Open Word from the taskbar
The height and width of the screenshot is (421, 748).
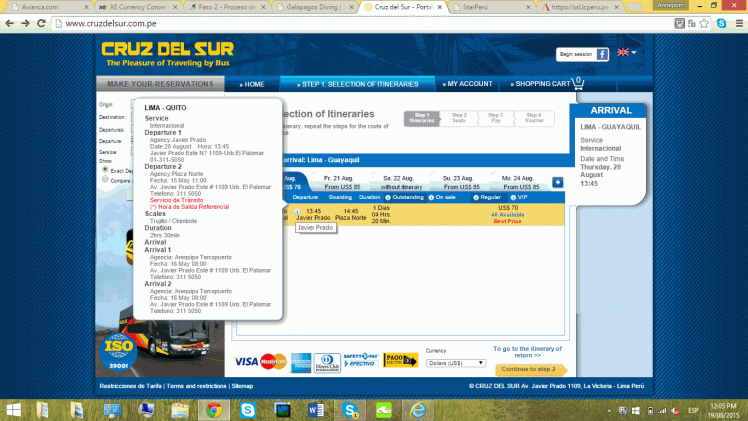coord(316,410)
